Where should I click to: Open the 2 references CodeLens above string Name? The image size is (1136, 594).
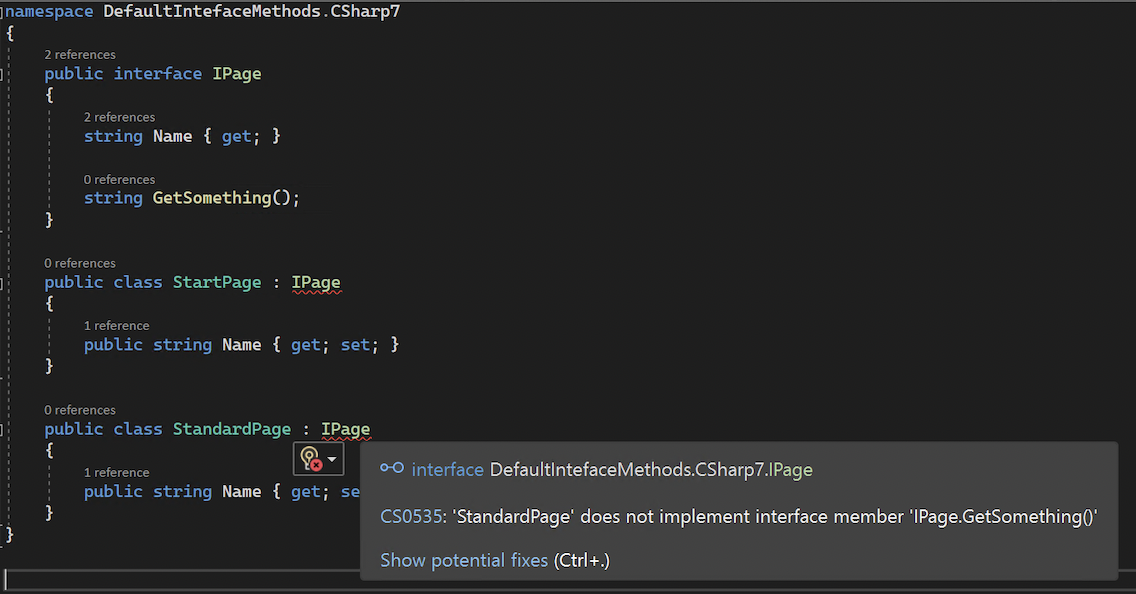119,117
